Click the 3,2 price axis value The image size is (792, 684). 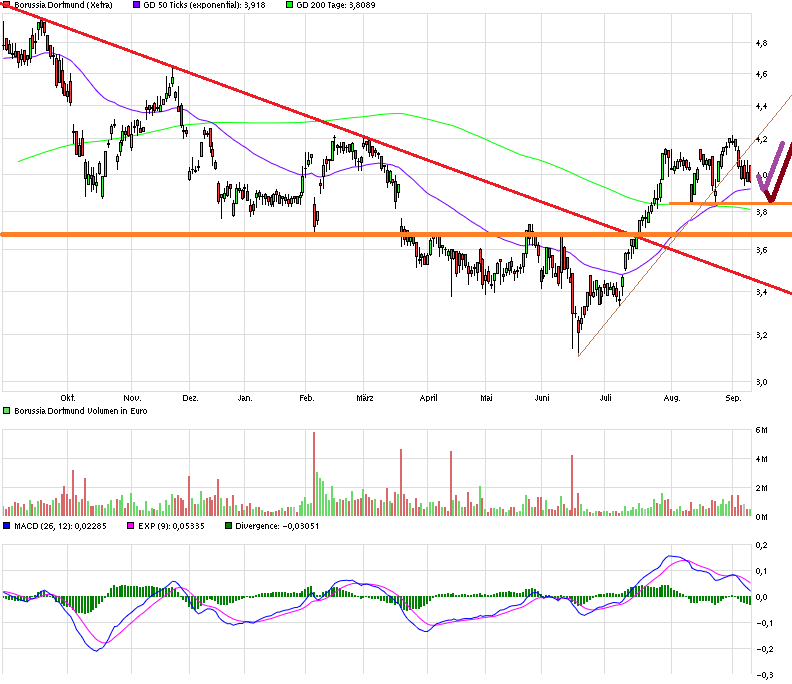pyautogui.click(x=761, y=335)
